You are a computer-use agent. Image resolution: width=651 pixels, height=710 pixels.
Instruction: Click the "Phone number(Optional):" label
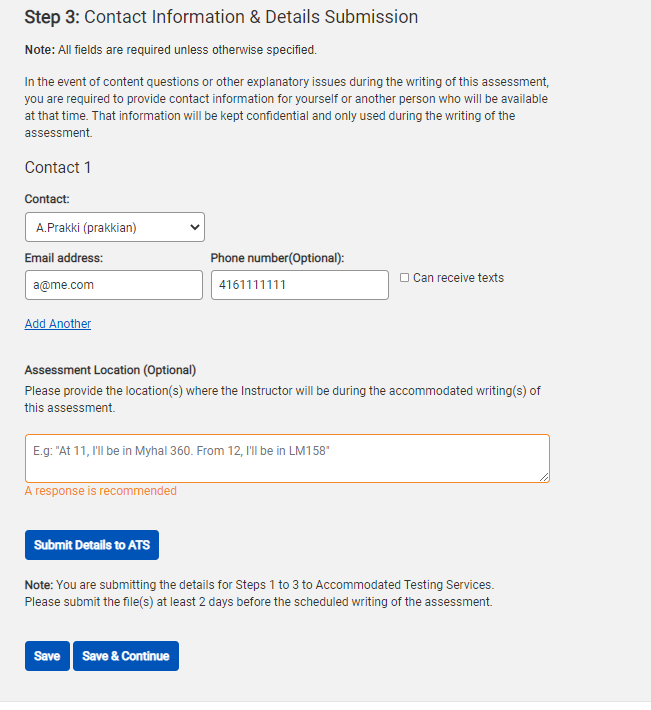(277, 258)
